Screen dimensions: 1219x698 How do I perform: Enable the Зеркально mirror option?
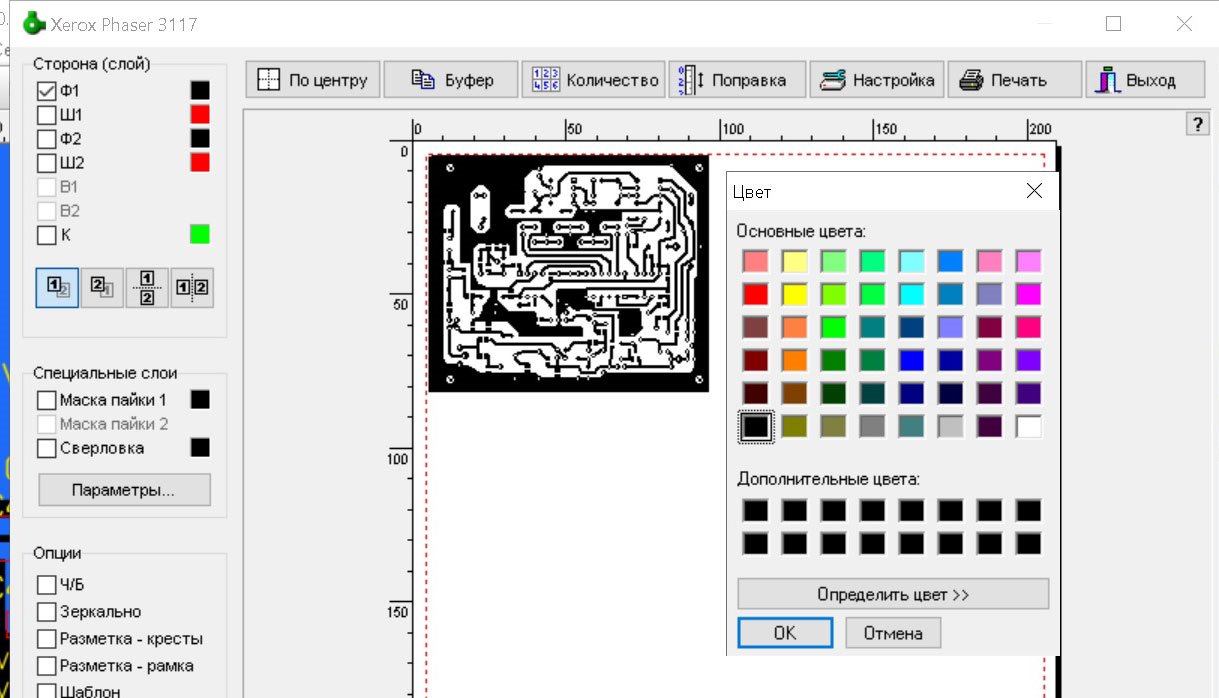[x=46, y=611]
